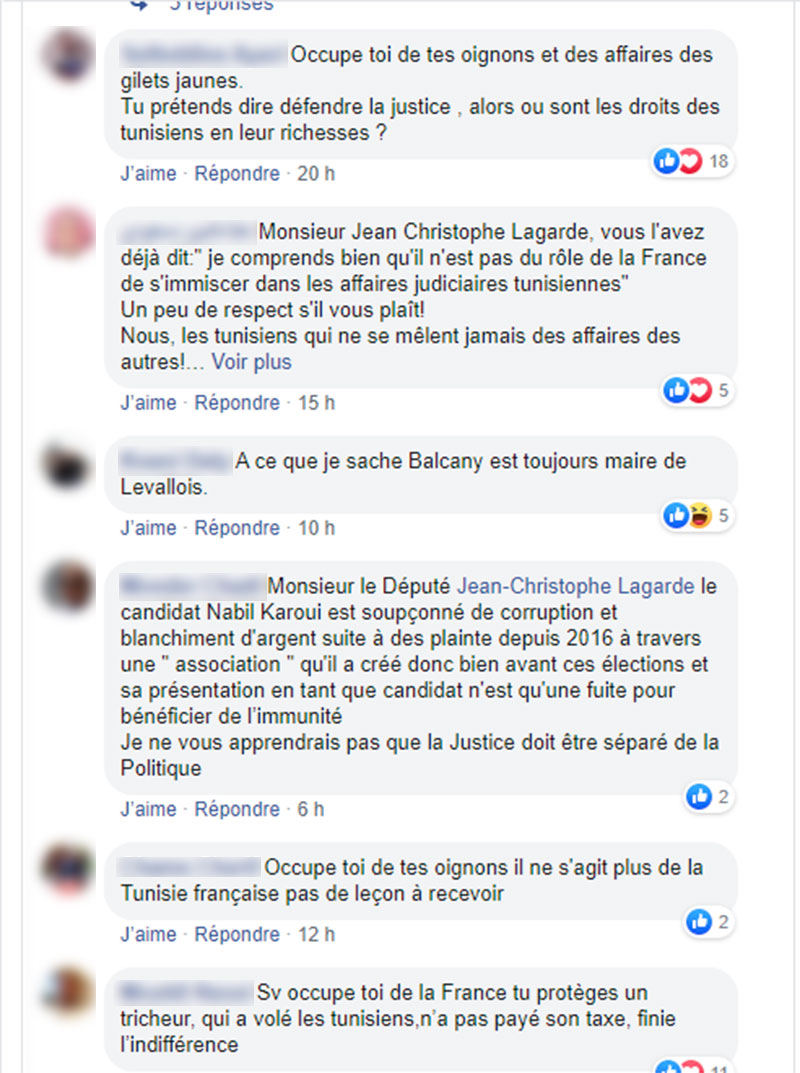
Task: Open like reactions on Tunisie française comment
Action: click(x=708, y=922)
